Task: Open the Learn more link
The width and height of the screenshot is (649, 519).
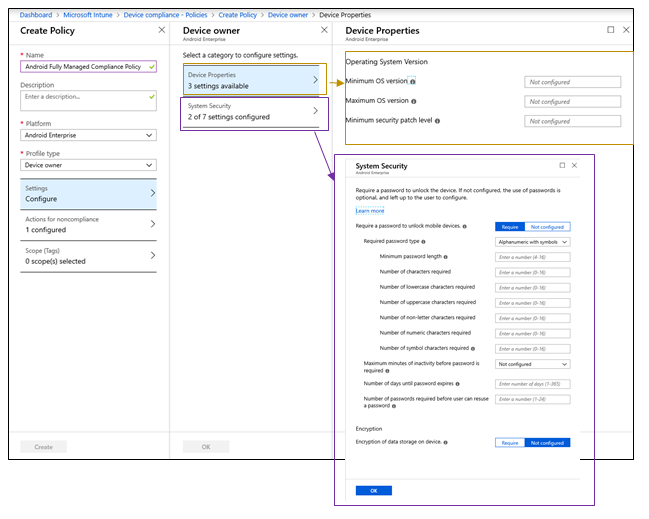Action: pos(370,211)
